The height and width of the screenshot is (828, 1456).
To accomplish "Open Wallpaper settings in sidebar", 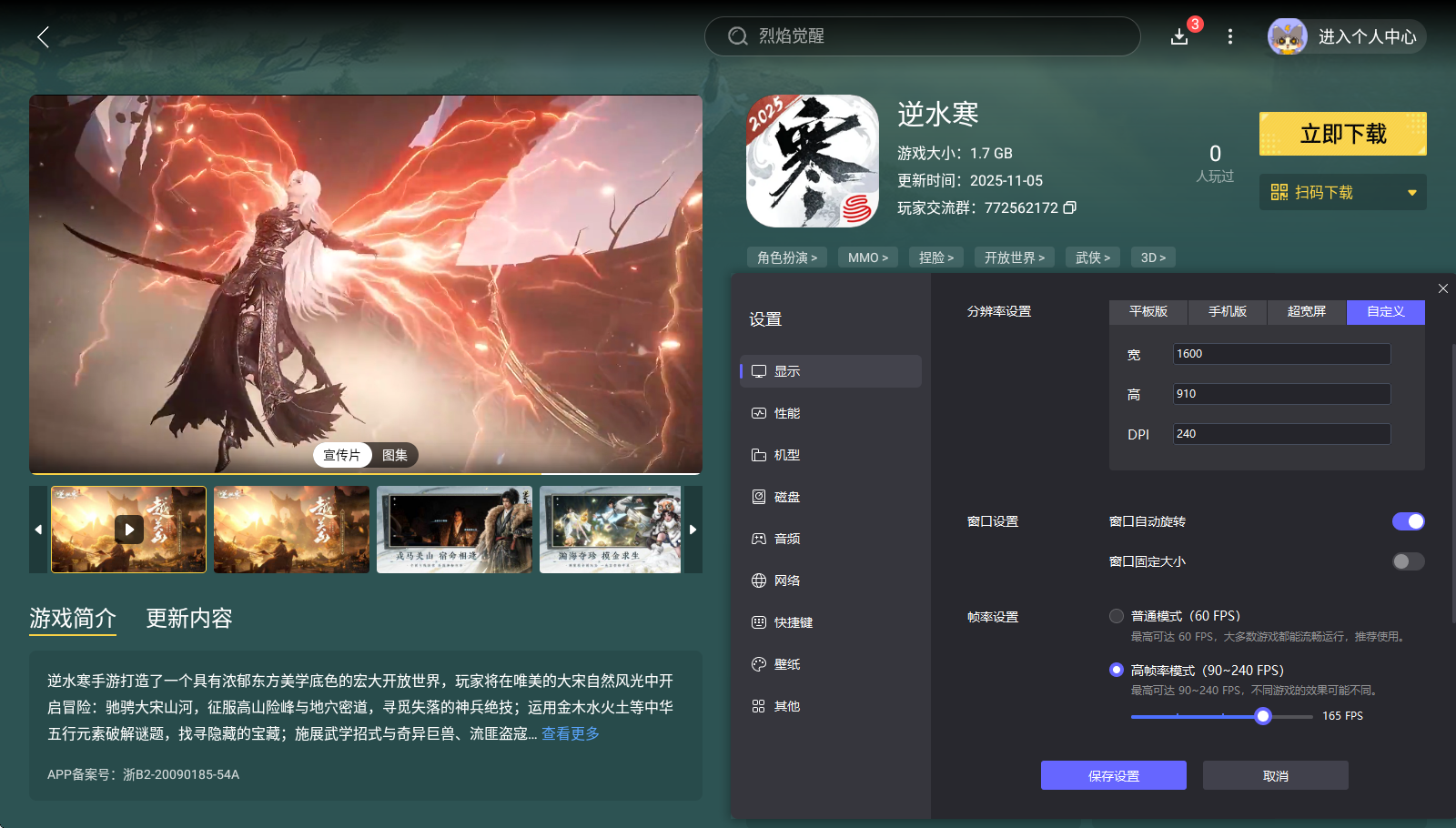I will [786, 664].
